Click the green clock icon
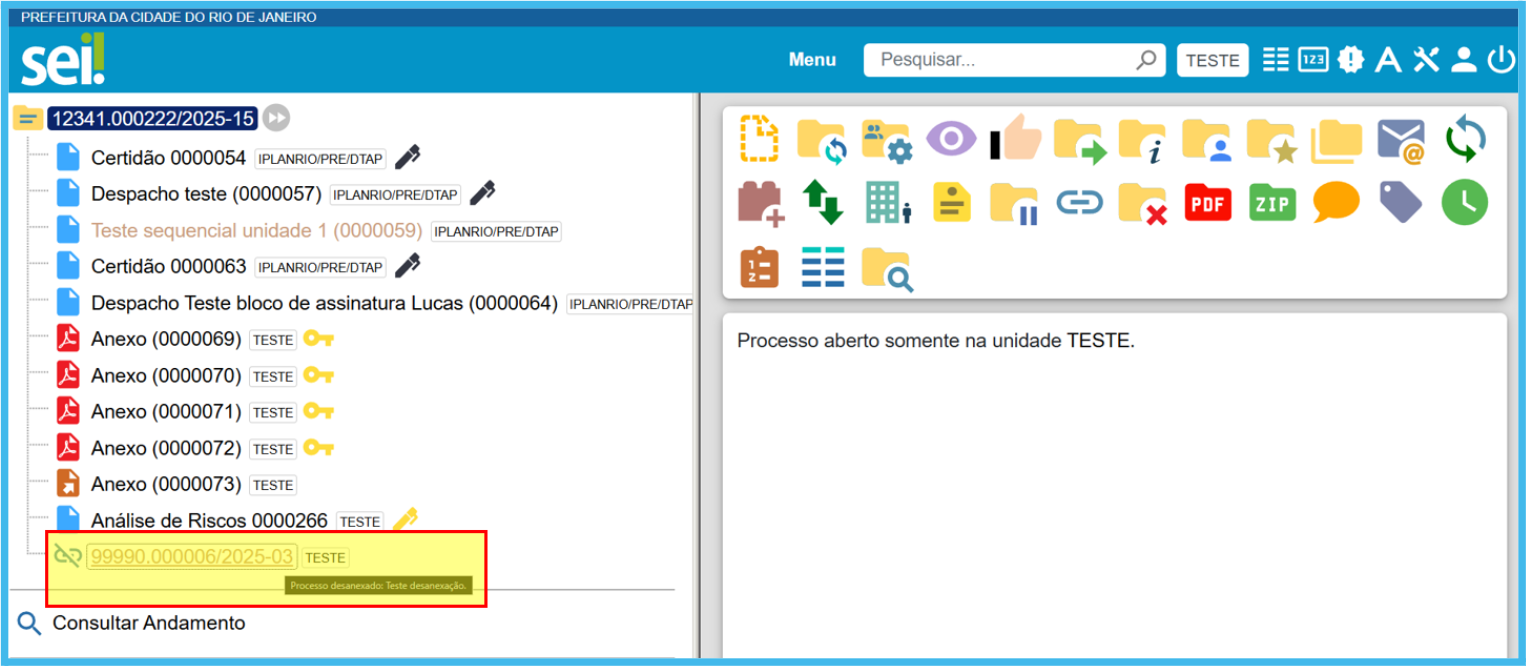 click(1464, 203)
